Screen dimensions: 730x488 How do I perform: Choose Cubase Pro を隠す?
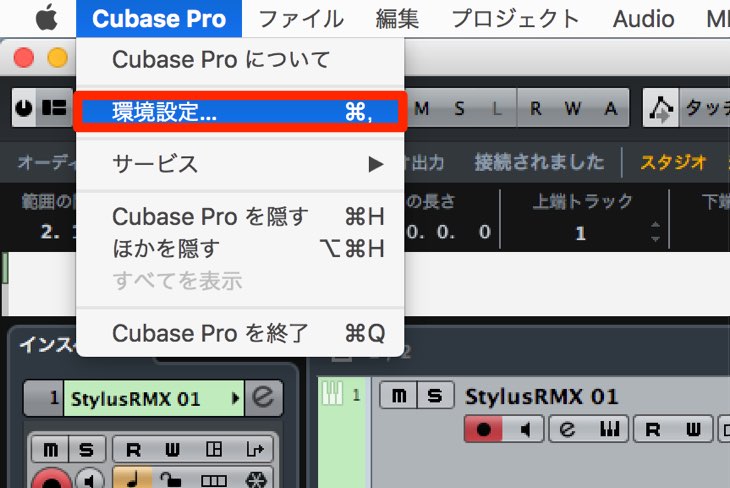point(240,217)
